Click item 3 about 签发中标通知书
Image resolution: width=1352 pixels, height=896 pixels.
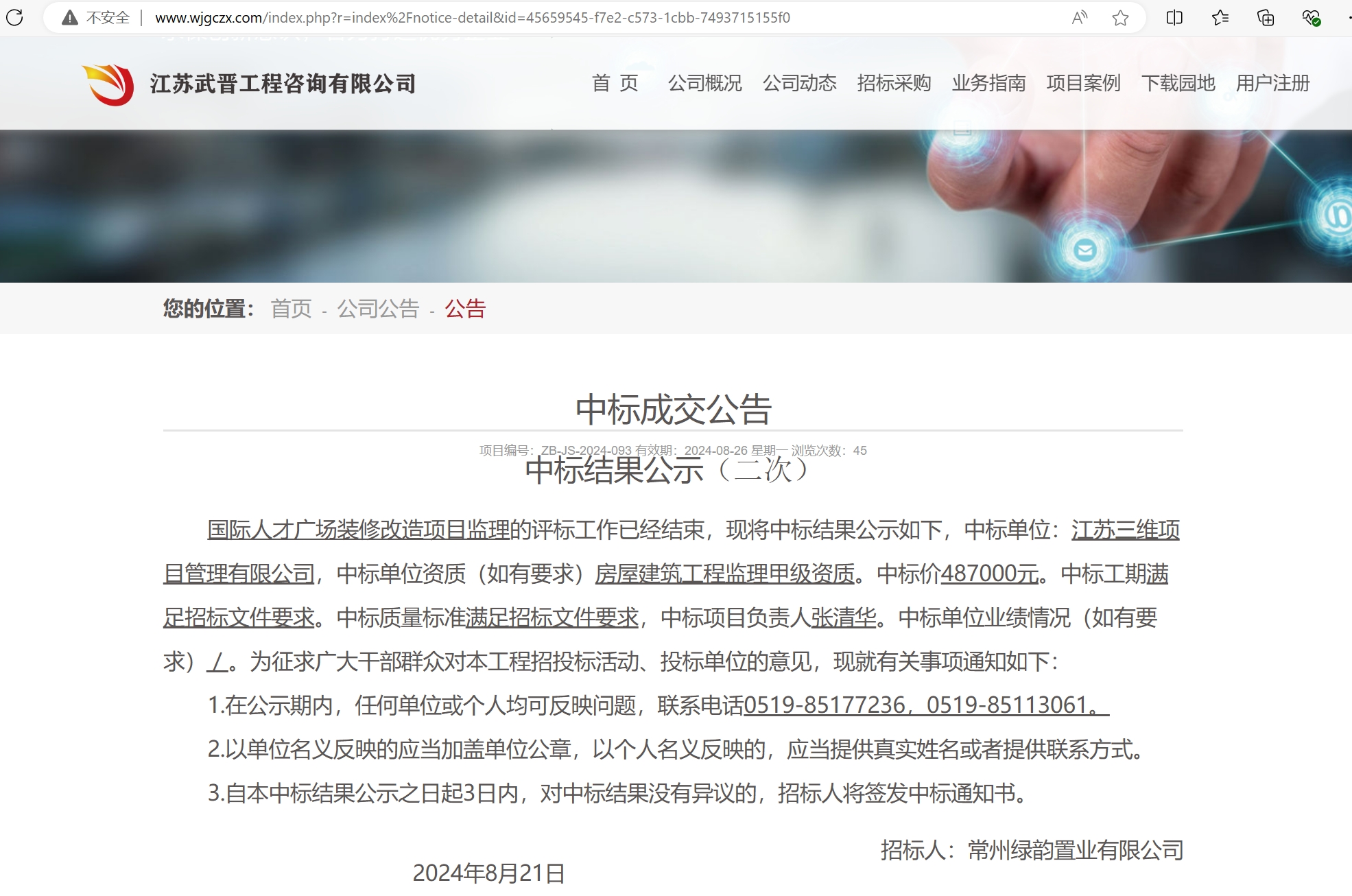(x=617, y=793)
